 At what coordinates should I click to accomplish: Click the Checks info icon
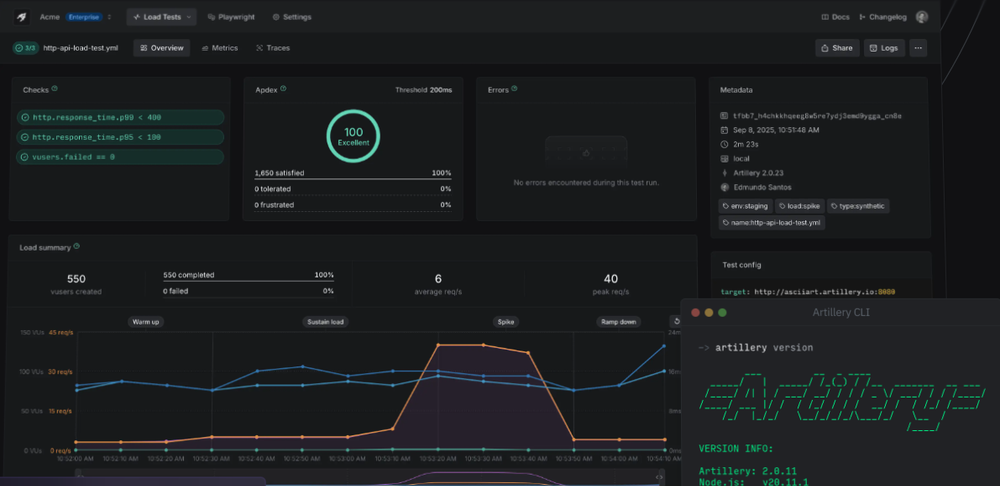click(54, 89)
